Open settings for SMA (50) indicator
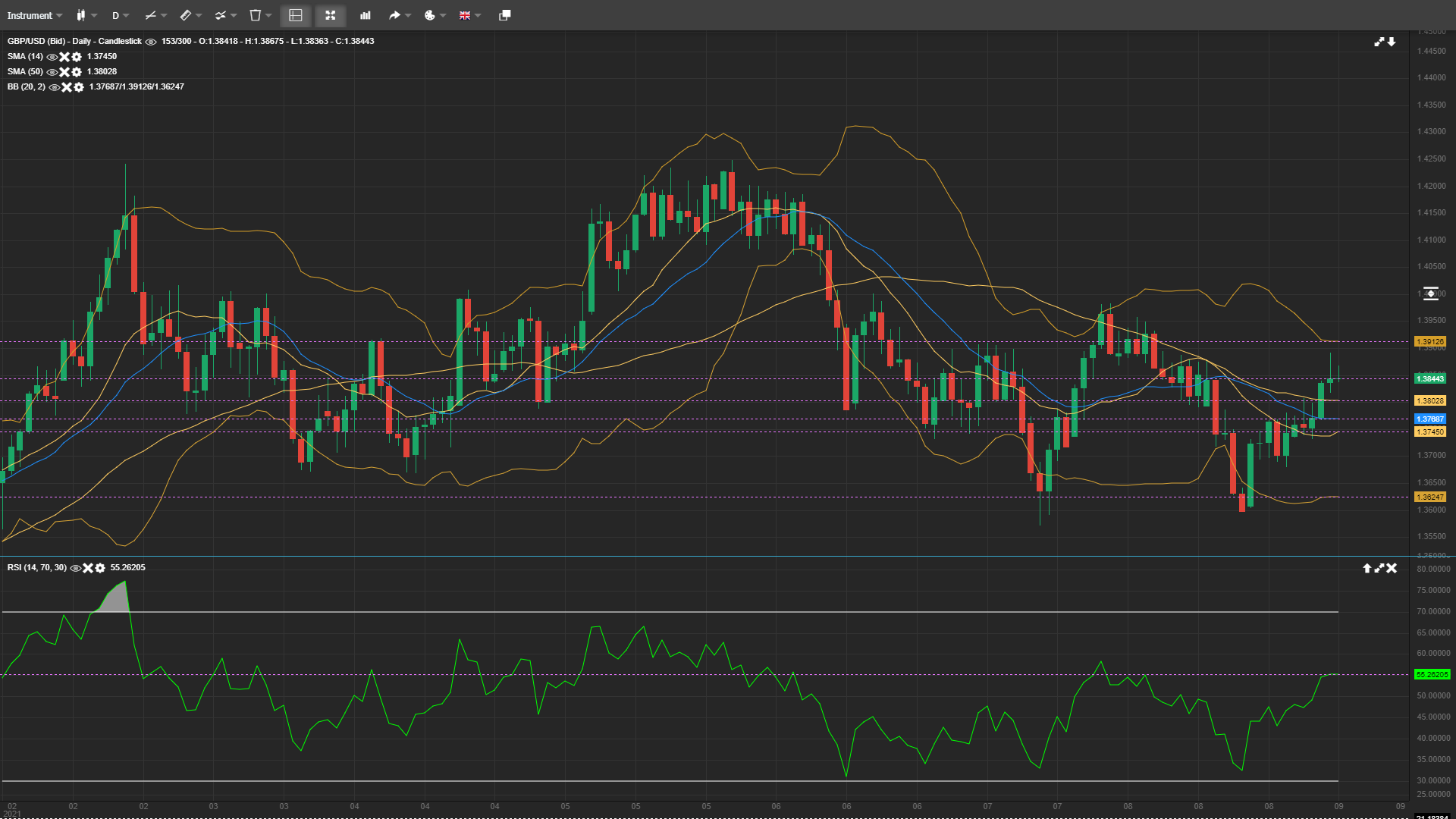The width and height of the screenshot is (1456, 819). pyautogui.click(x=77, y=72)
